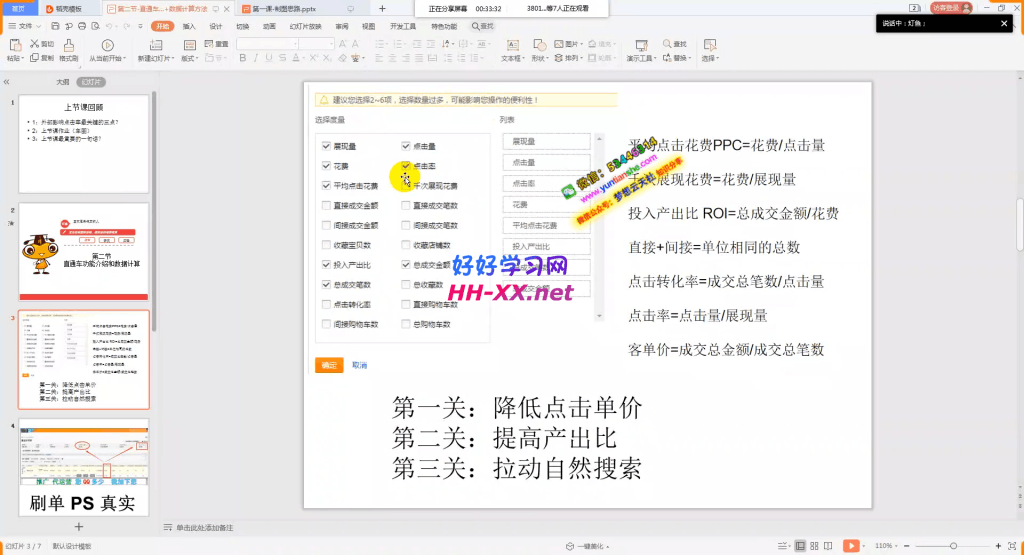Toggle Bold formatting (B)
1024x555 pixels.
[242, 58]
